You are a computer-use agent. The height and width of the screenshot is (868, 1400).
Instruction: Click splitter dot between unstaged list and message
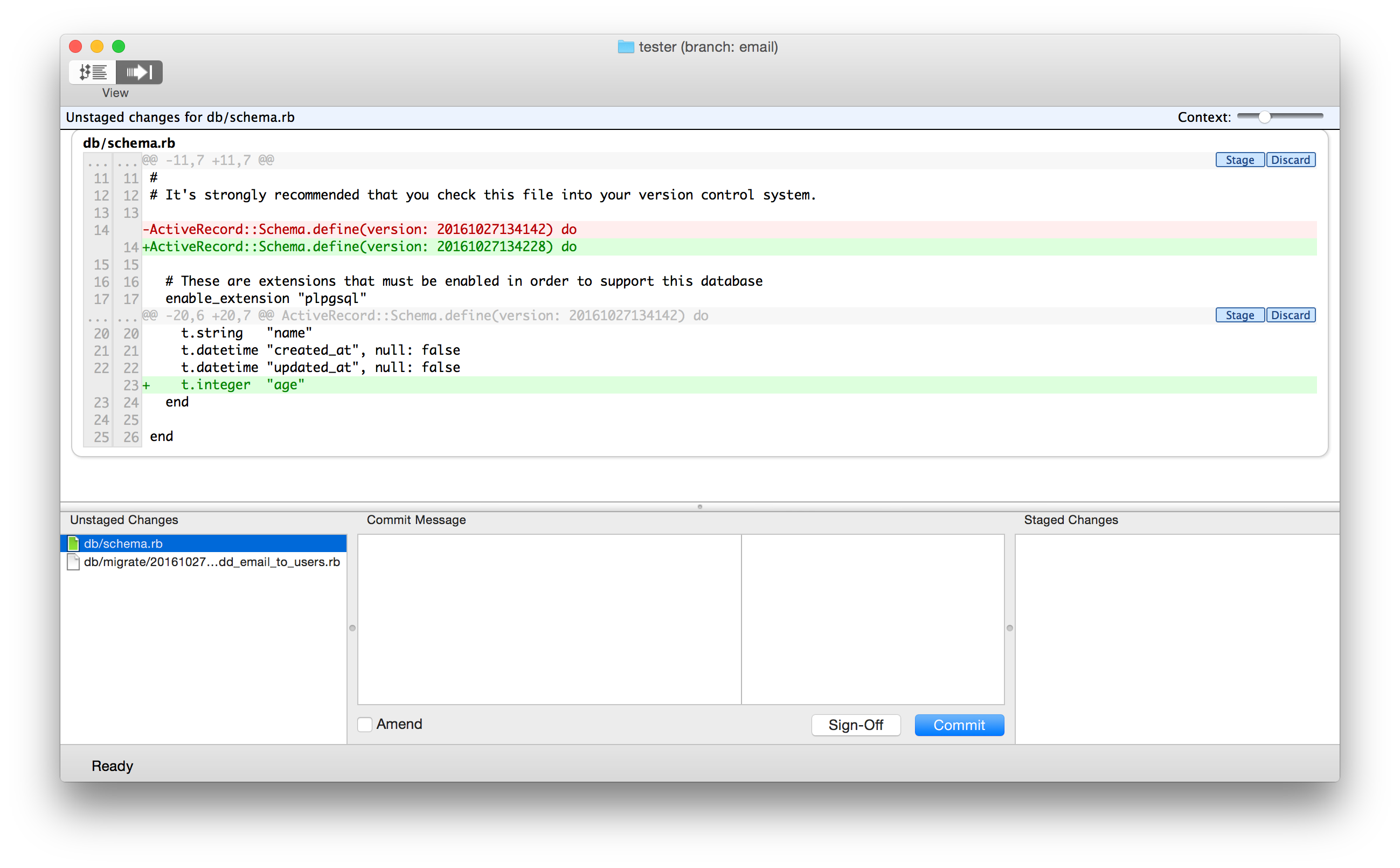pos(352,628)
